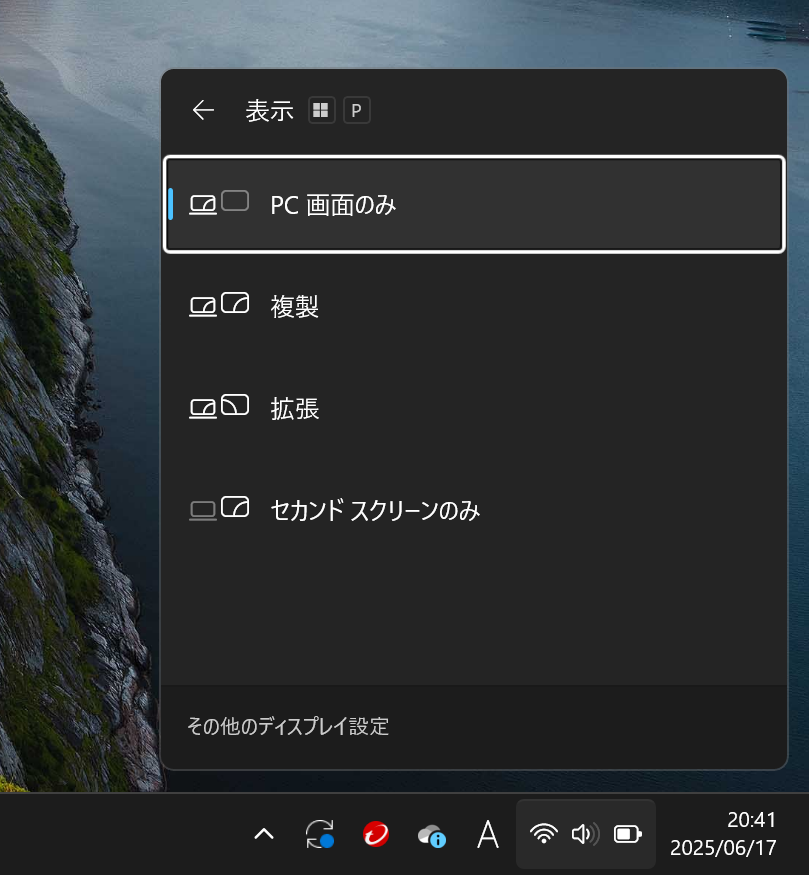The image size is (809, 875).
Task: Expand hidden tray icons chevron
Action: (264, 834)
